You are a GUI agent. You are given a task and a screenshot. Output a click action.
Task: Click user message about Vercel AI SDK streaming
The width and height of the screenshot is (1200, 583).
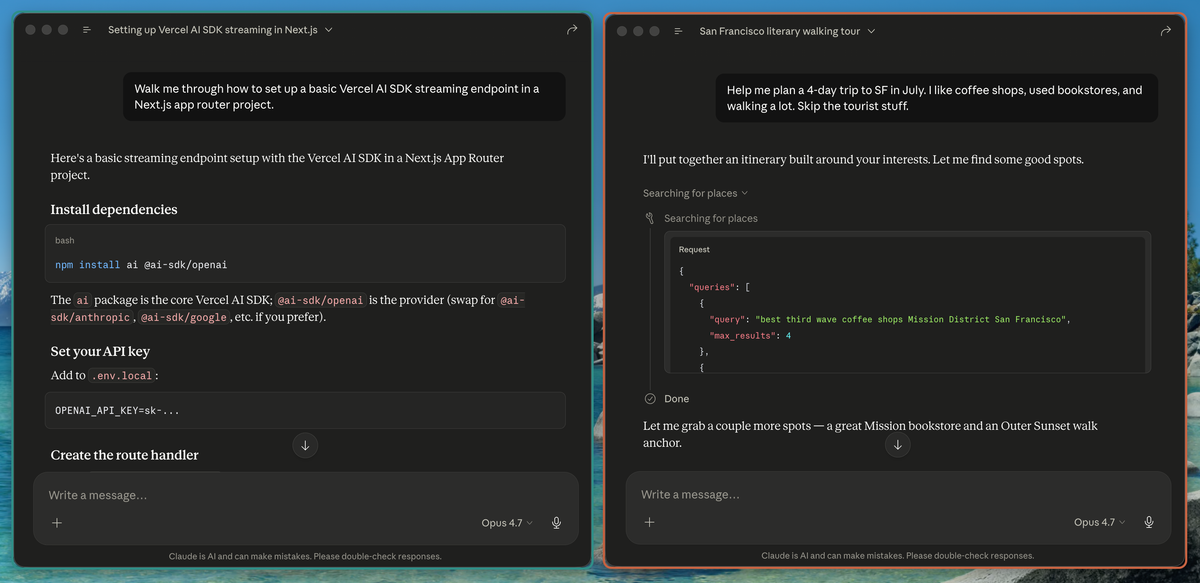[x=344, y=96]
